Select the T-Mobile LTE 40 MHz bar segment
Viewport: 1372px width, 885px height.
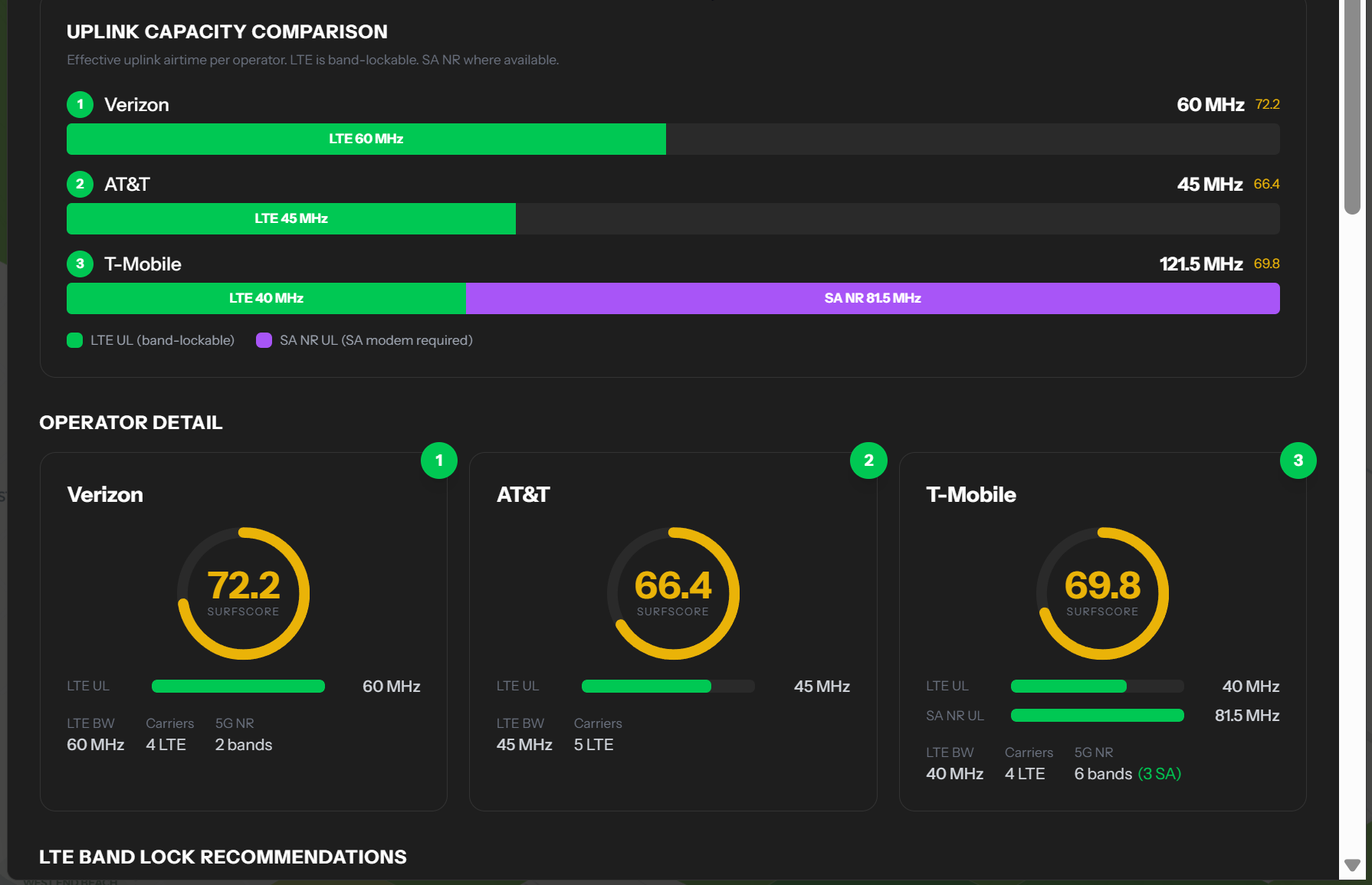(x=266, y=298)
